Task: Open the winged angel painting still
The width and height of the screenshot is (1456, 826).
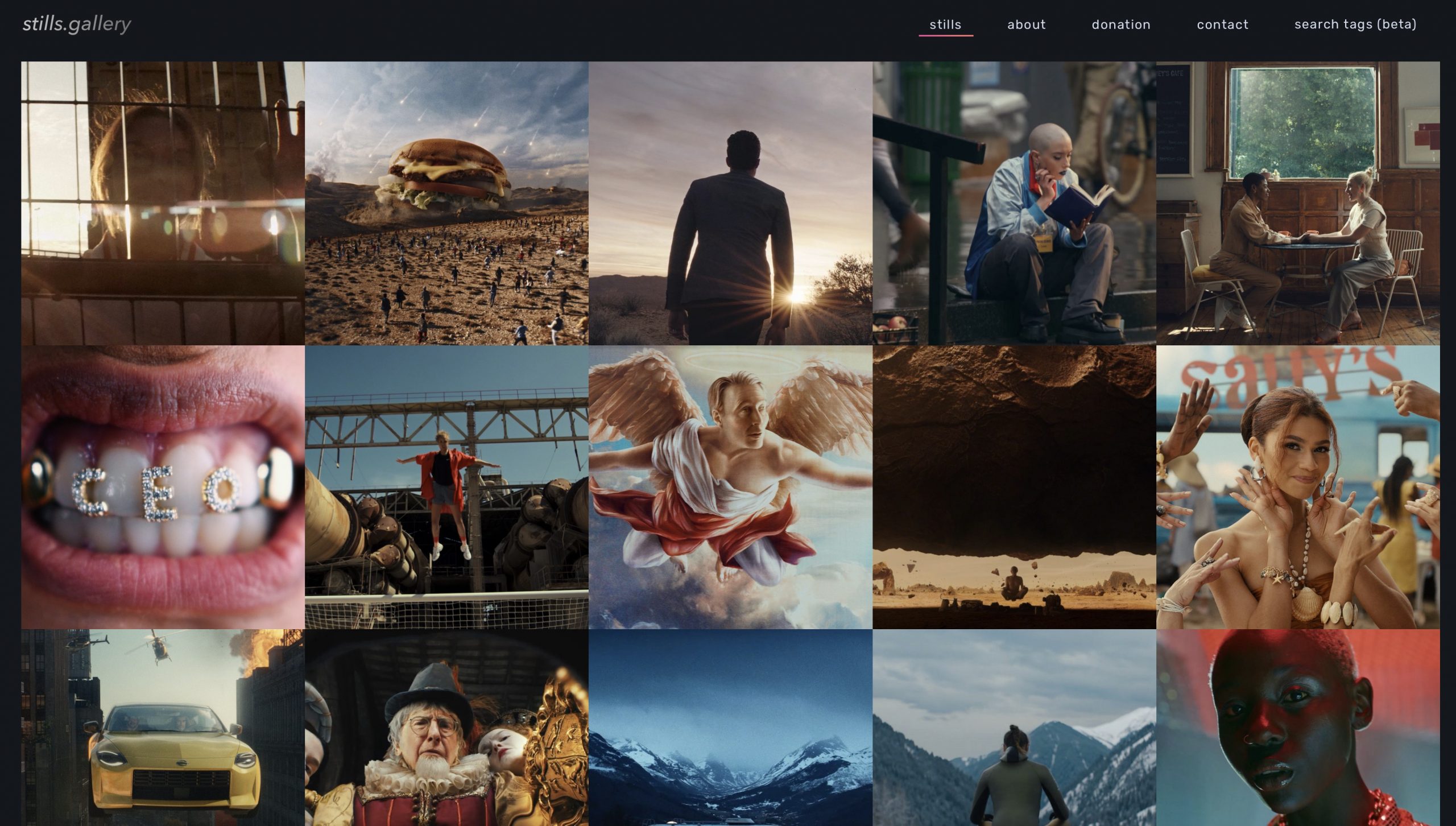Action: click(x=730, y=487)
